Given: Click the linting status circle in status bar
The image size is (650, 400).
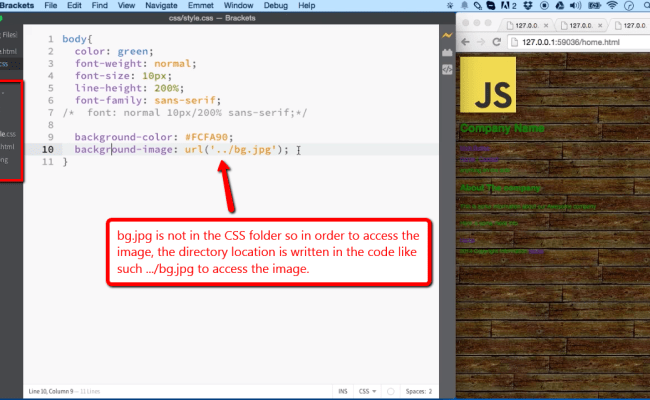Looking at the screenshot, I should coord(390,391).
